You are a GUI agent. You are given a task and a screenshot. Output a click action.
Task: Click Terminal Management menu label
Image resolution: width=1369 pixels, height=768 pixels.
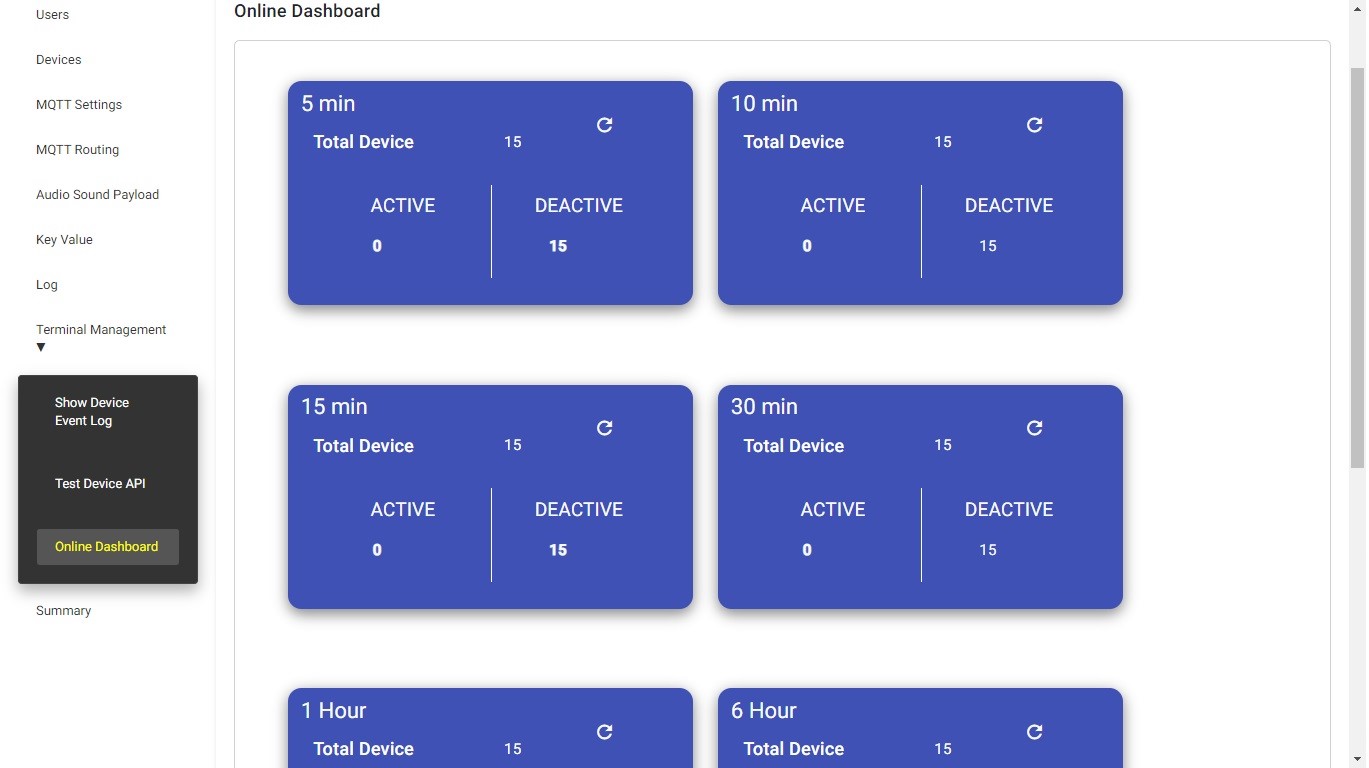(x=101, y=330)
